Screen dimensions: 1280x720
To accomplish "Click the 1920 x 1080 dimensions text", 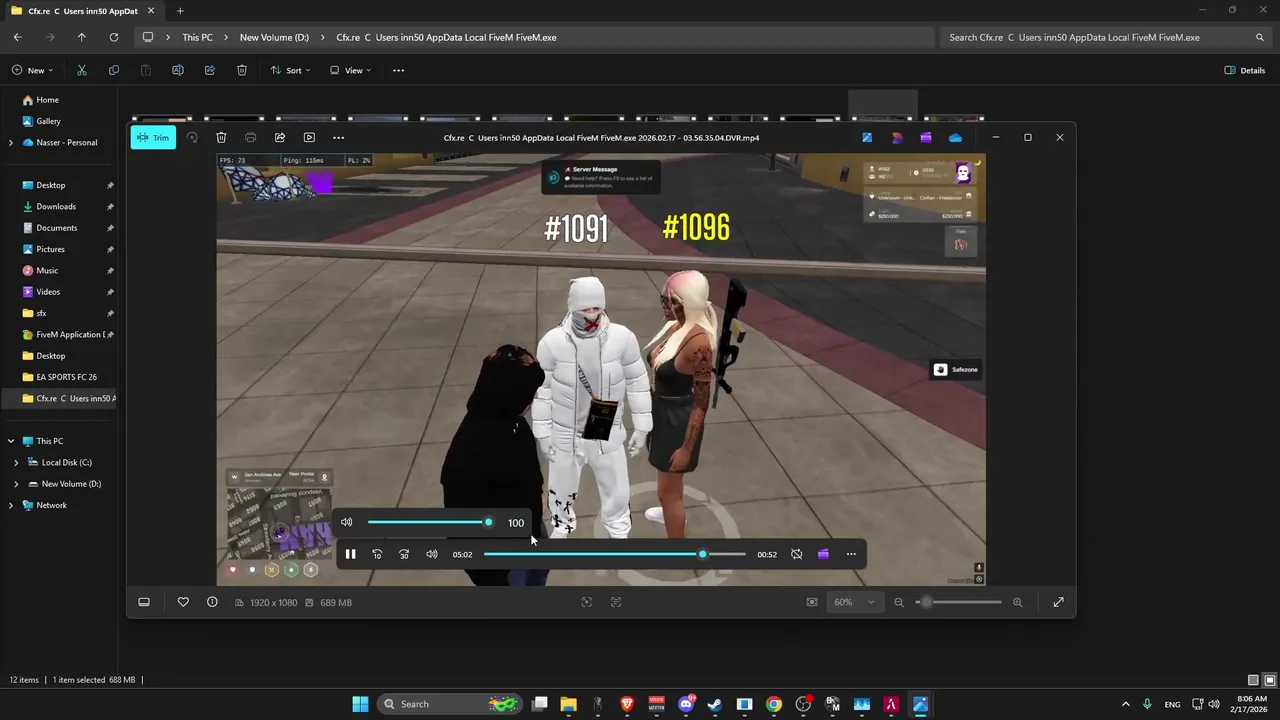I will click(x=273, y=603).
